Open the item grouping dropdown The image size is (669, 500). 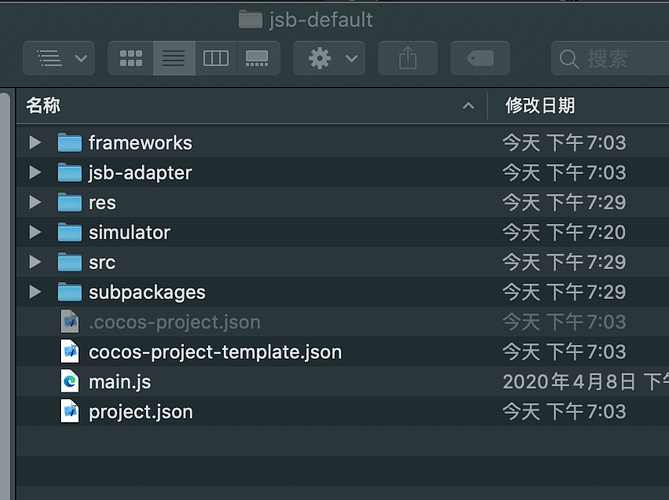58,58
